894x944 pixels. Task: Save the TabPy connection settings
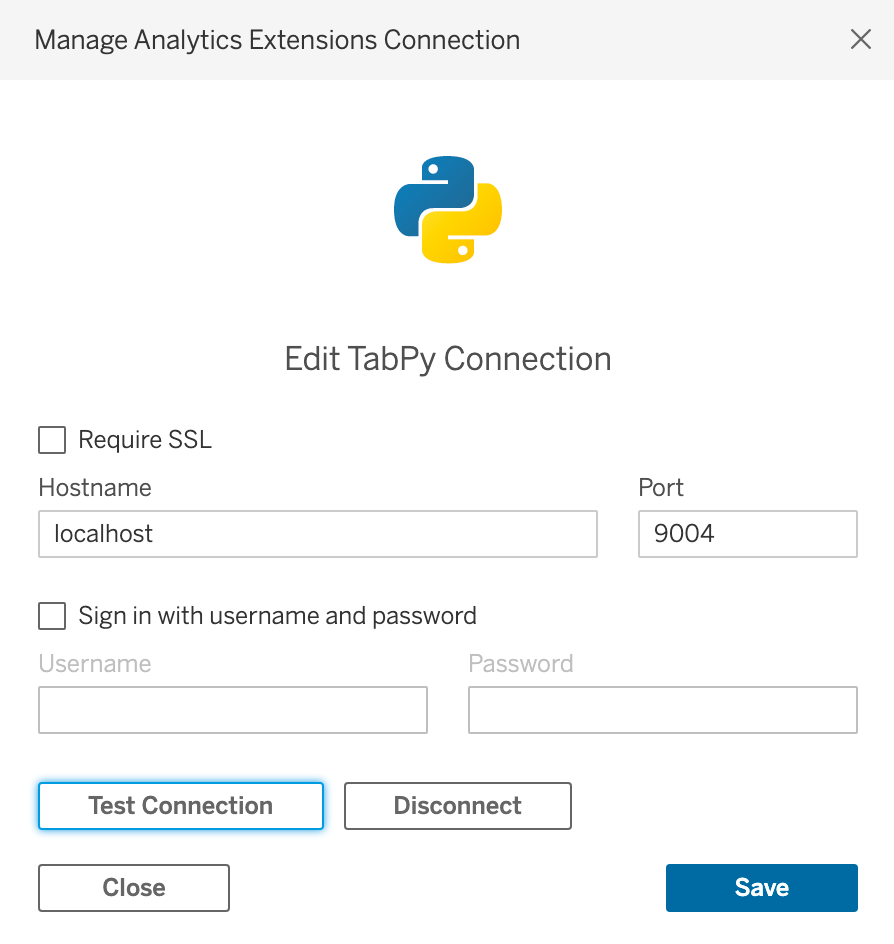tap(761, 888)
